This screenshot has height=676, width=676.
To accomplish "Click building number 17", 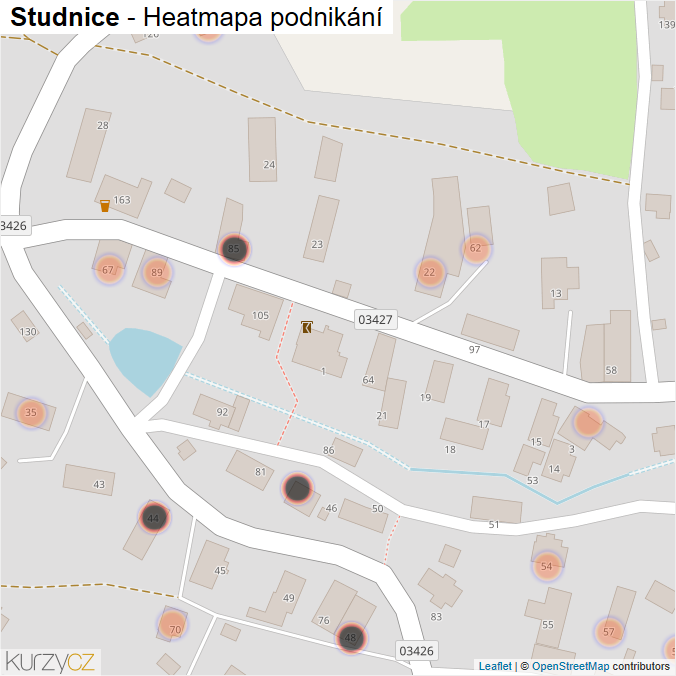I will 484,425.
